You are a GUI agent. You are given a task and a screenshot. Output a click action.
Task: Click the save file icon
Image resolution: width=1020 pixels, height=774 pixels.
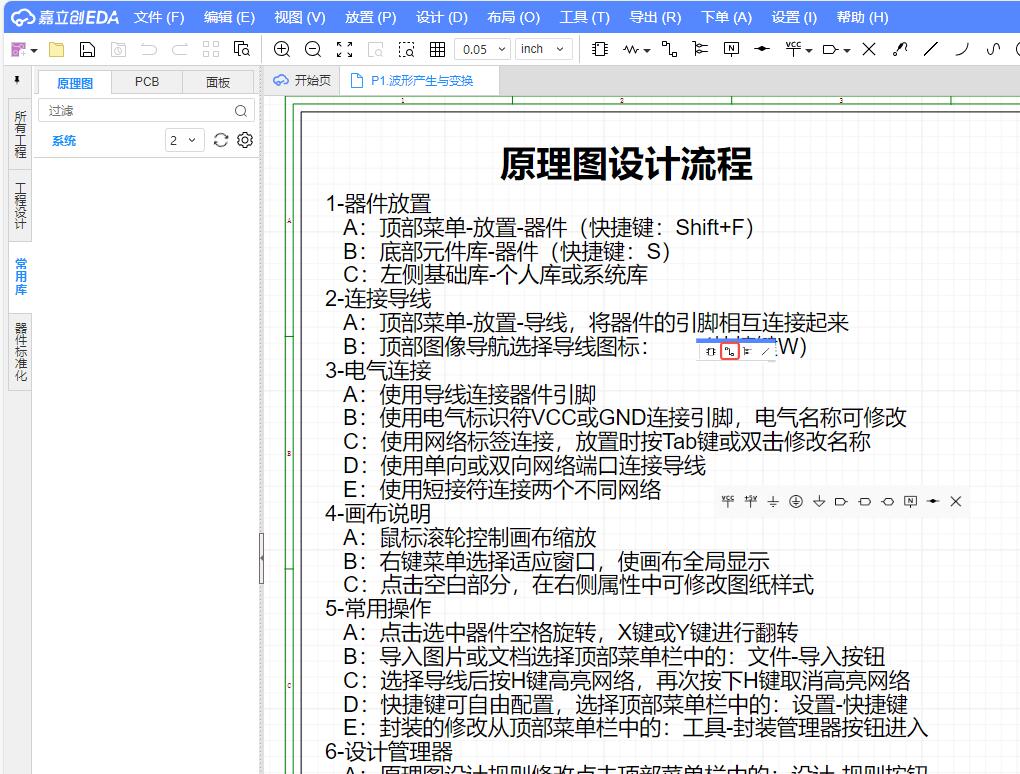tap(88, 49)
